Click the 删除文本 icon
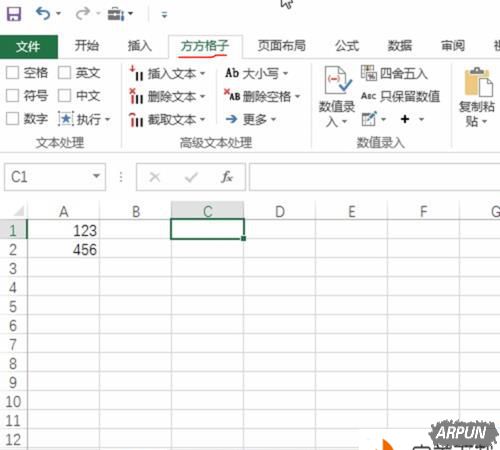Viewport: 500px width, 450px height. (x=136, y=97)
